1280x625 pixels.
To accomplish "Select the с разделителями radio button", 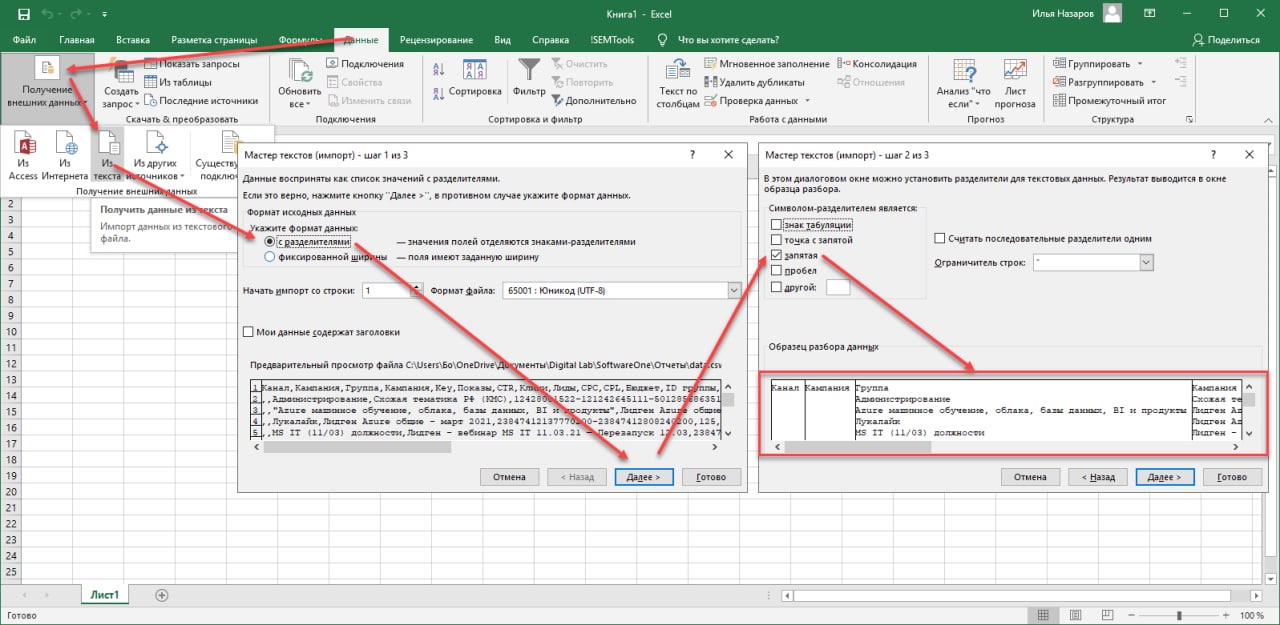I will (x=270, y=242).
